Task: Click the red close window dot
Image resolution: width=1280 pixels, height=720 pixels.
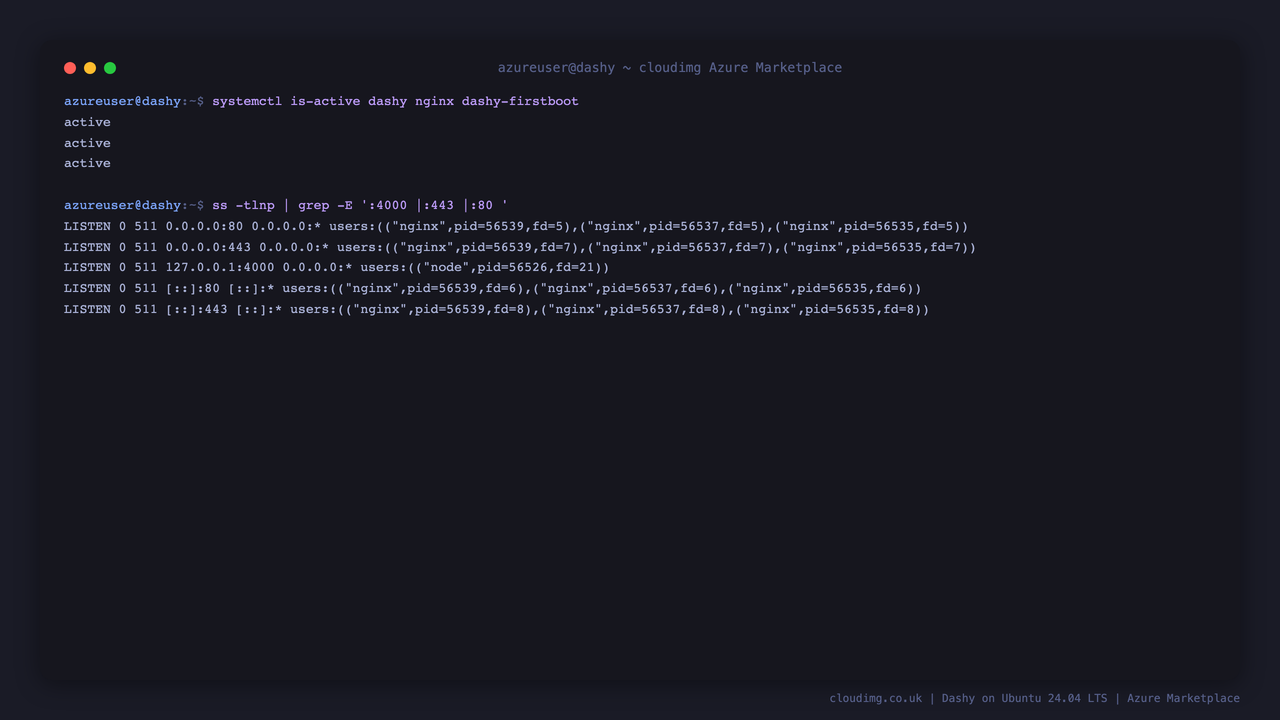Action: tap(70, 68)
